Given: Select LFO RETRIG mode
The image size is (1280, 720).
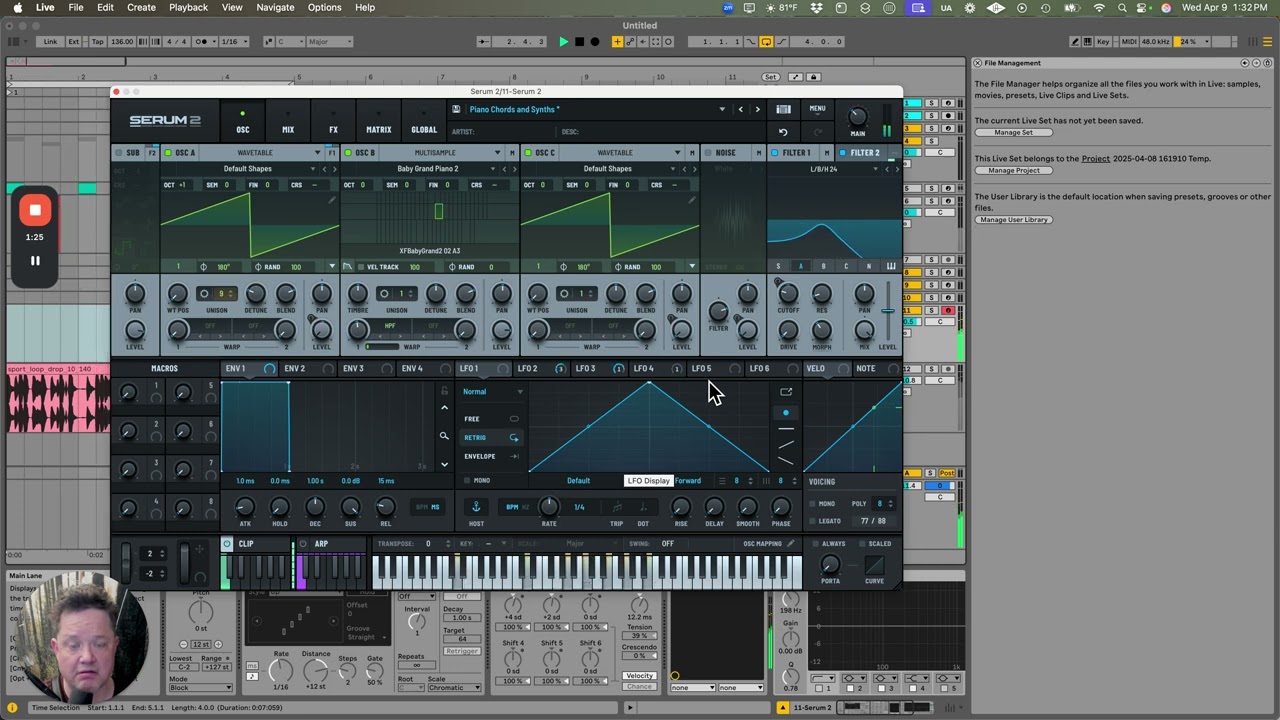Looking at the screenshot, I should [x=491, y=438].
